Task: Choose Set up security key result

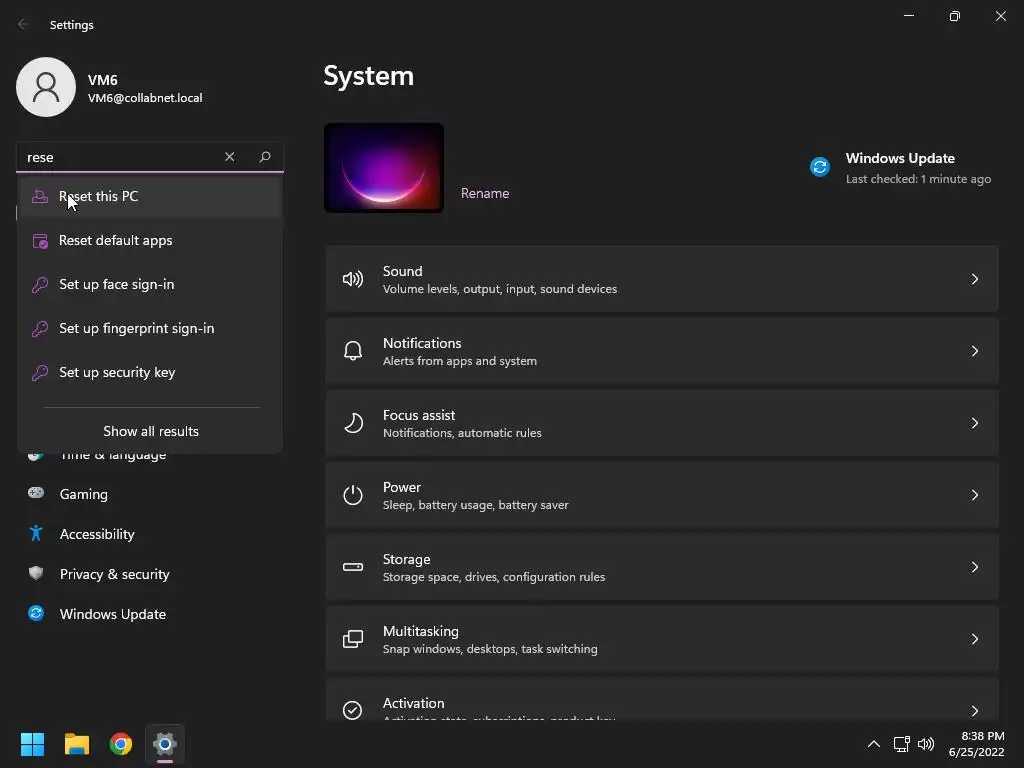Action: [150, 372]
